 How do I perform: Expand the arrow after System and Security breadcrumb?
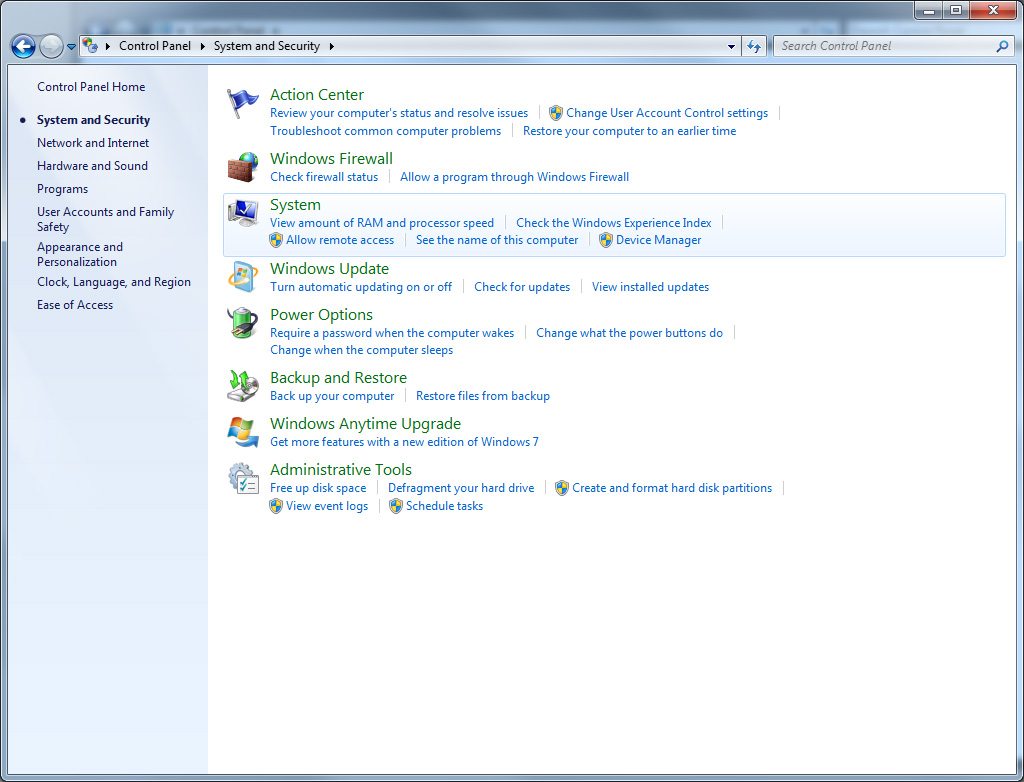[x=332, y=46]
